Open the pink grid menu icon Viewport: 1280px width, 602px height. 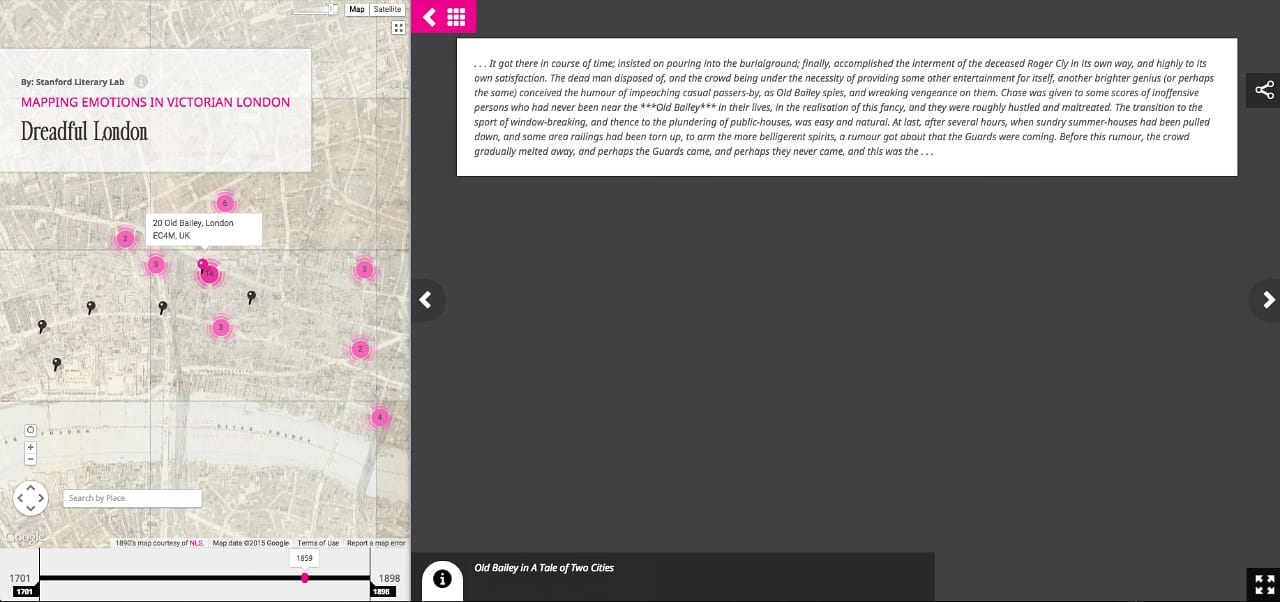[x=456, y=17]
